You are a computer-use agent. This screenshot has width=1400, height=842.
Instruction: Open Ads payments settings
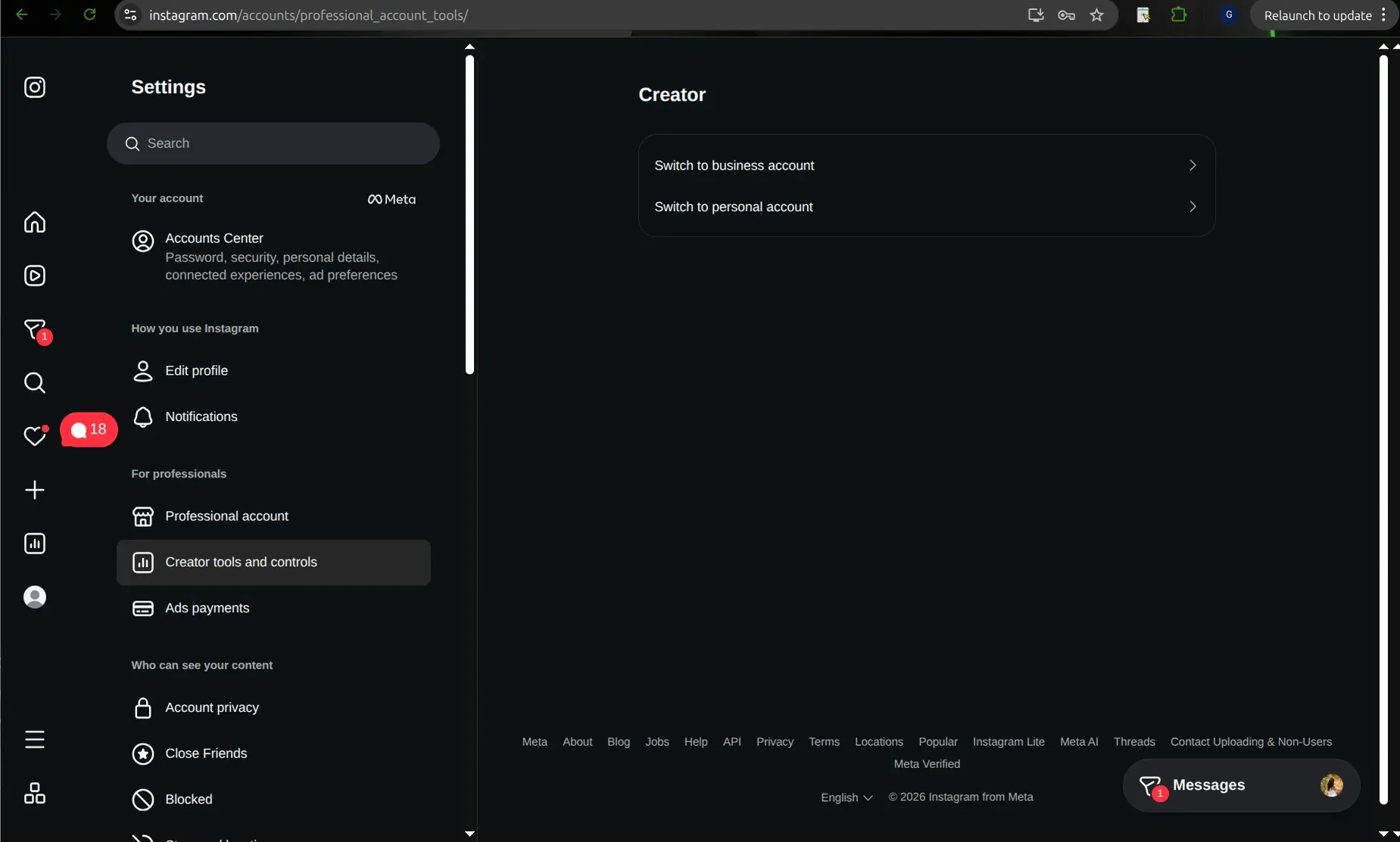[x=273, y=608]
